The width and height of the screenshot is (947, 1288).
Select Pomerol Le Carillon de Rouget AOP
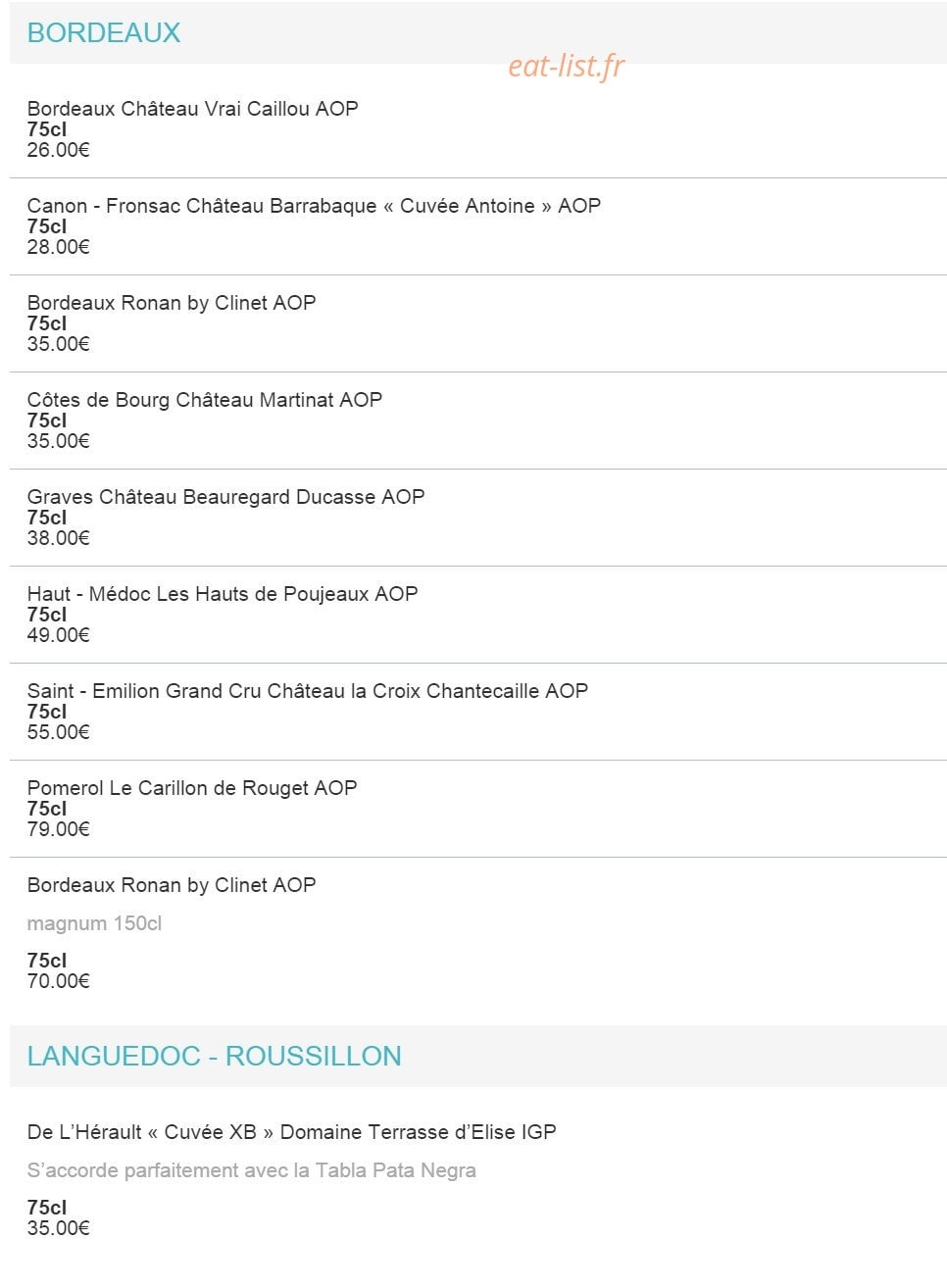(x=192, y=788)
